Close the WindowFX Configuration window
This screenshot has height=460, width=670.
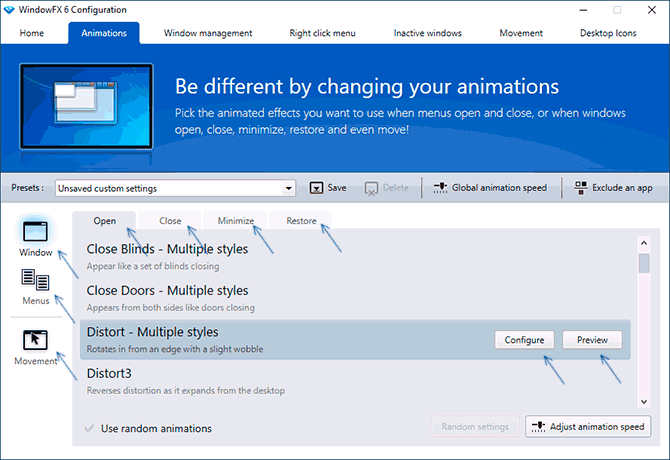(x=652, y=10)
